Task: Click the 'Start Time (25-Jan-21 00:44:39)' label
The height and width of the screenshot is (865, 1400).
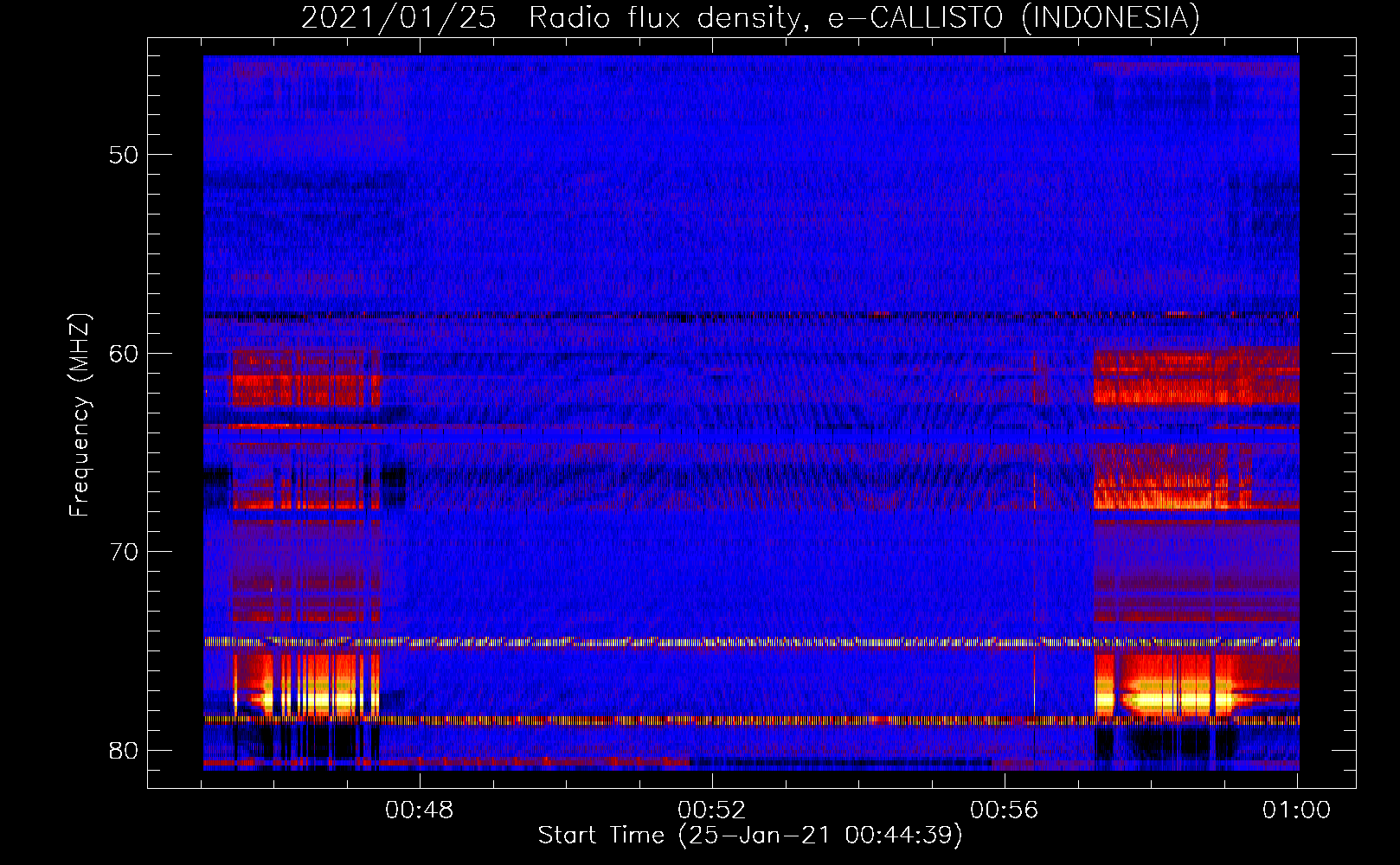Action: [x=750, y=836]
